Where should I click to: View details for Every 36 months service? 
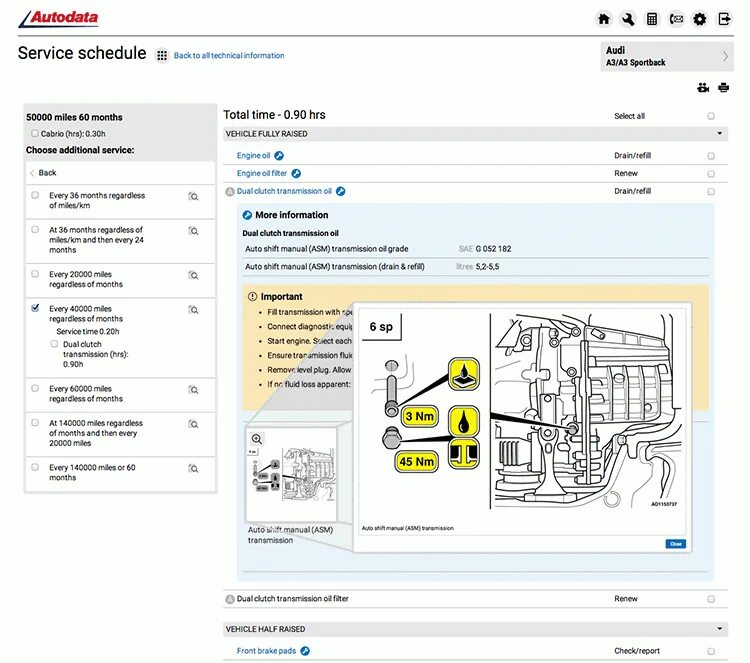tap(193, 196)
